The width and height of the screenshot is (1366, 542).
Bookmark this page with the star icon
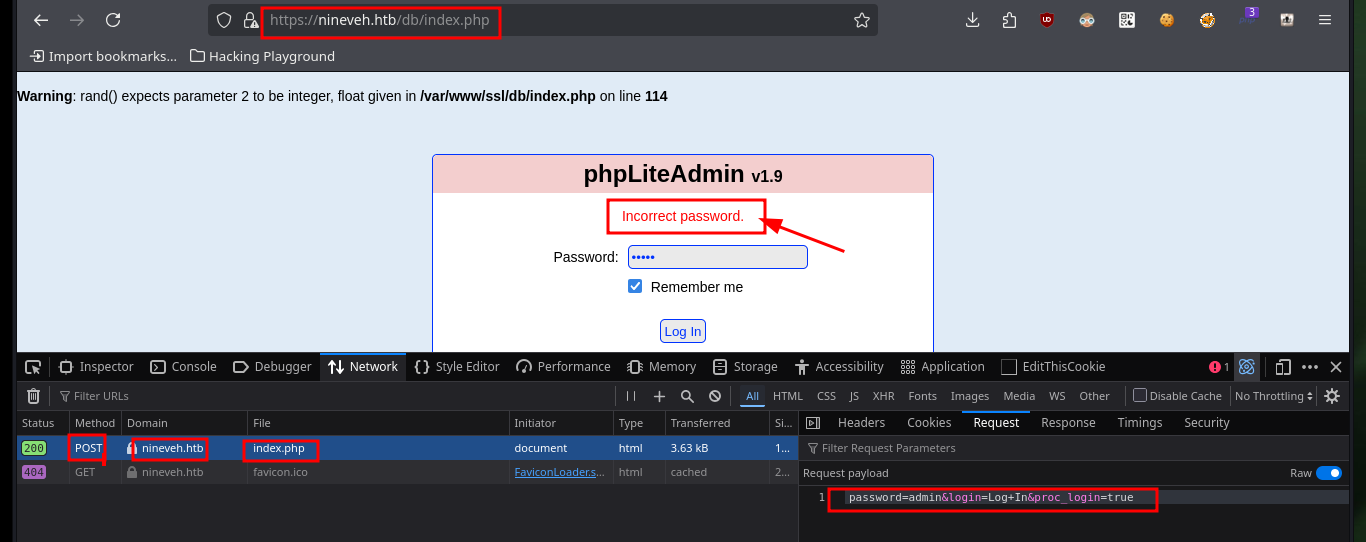point(861,20)
